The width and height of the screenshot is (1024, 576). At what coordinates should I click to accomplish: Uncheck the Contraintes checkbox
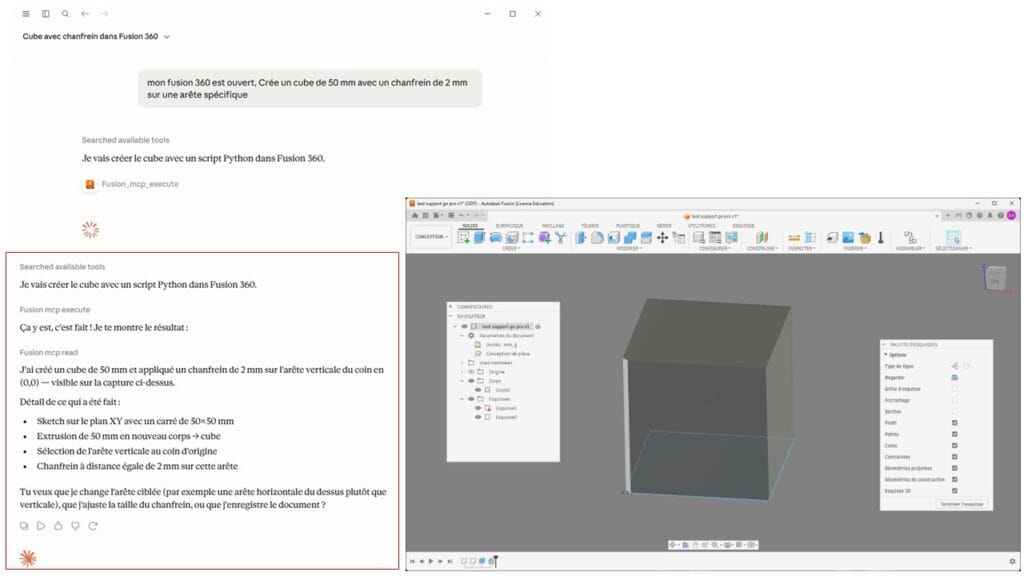point(955,457)
